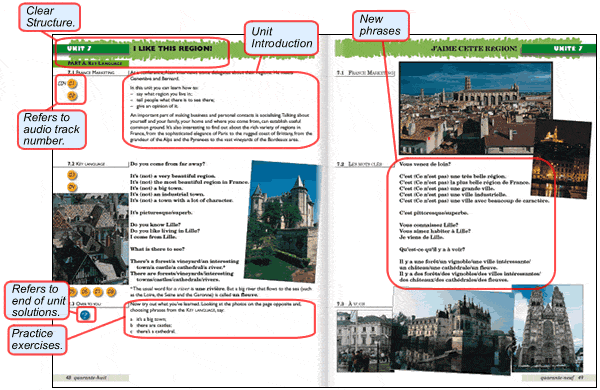Click the "Refers to audio track number." callout

pyautogui.click(x=52, y=129)
